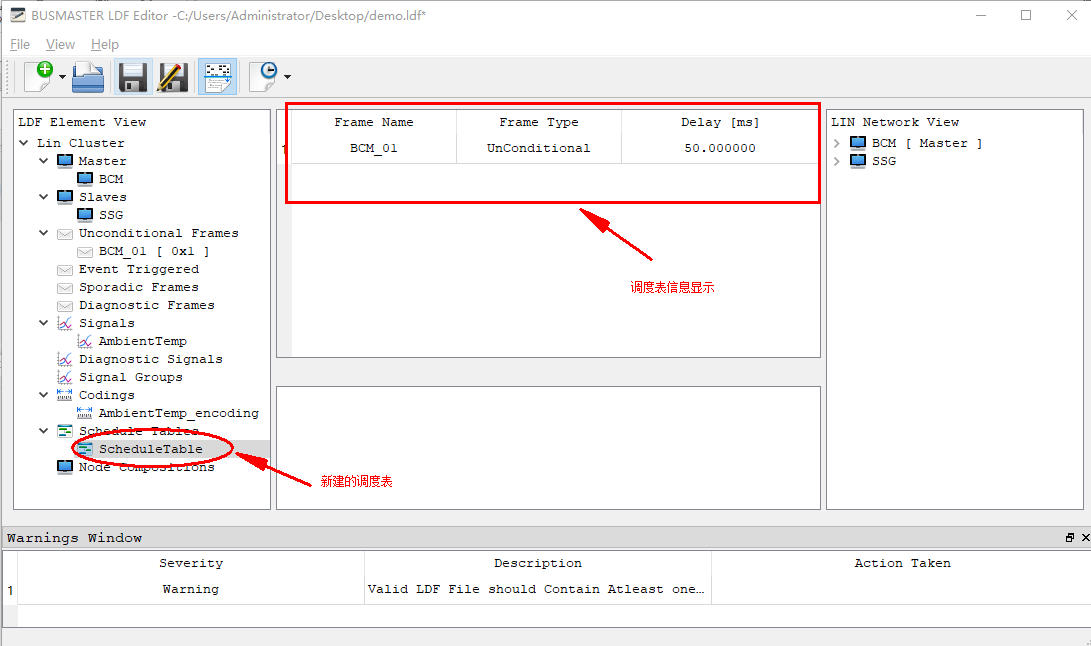Select BCM_01 [ 0x1 ] tree item
This screenshot has height=646, width=1091.
click(154, 251)
